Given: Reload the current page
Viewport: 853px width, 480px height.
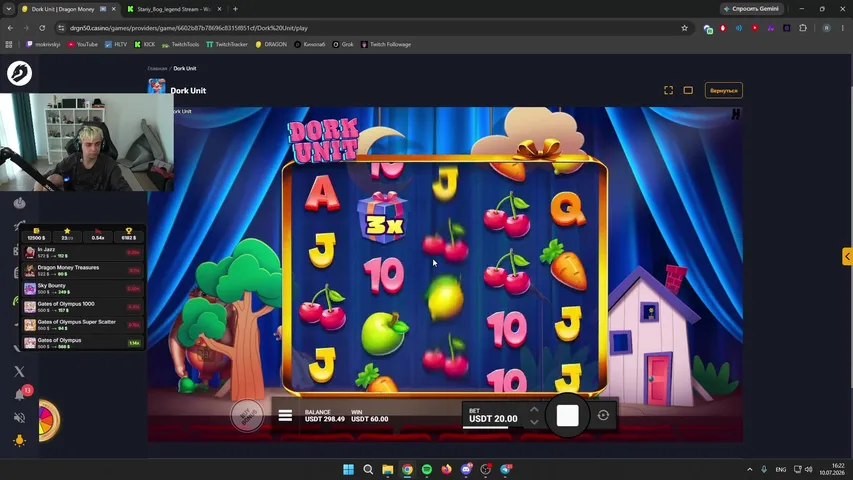Looking at the screenshot, I should 42,28.
